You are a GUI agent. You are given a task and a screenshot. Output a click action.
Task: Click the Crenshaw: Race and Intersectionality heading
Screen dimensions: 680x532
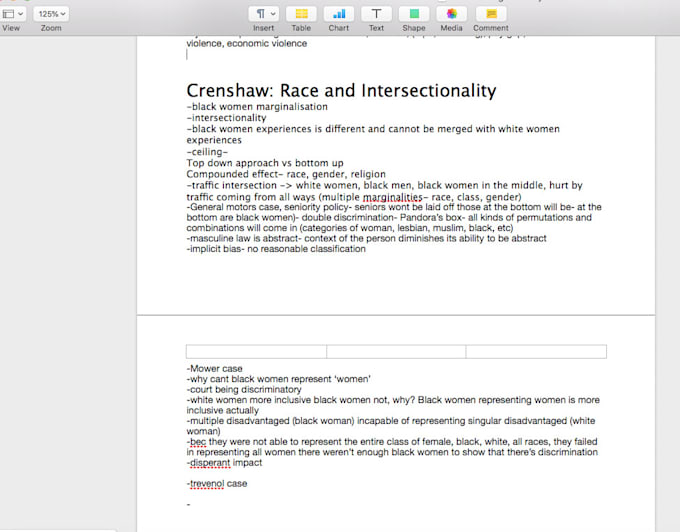pyautogui.click(x=341, y=91)
